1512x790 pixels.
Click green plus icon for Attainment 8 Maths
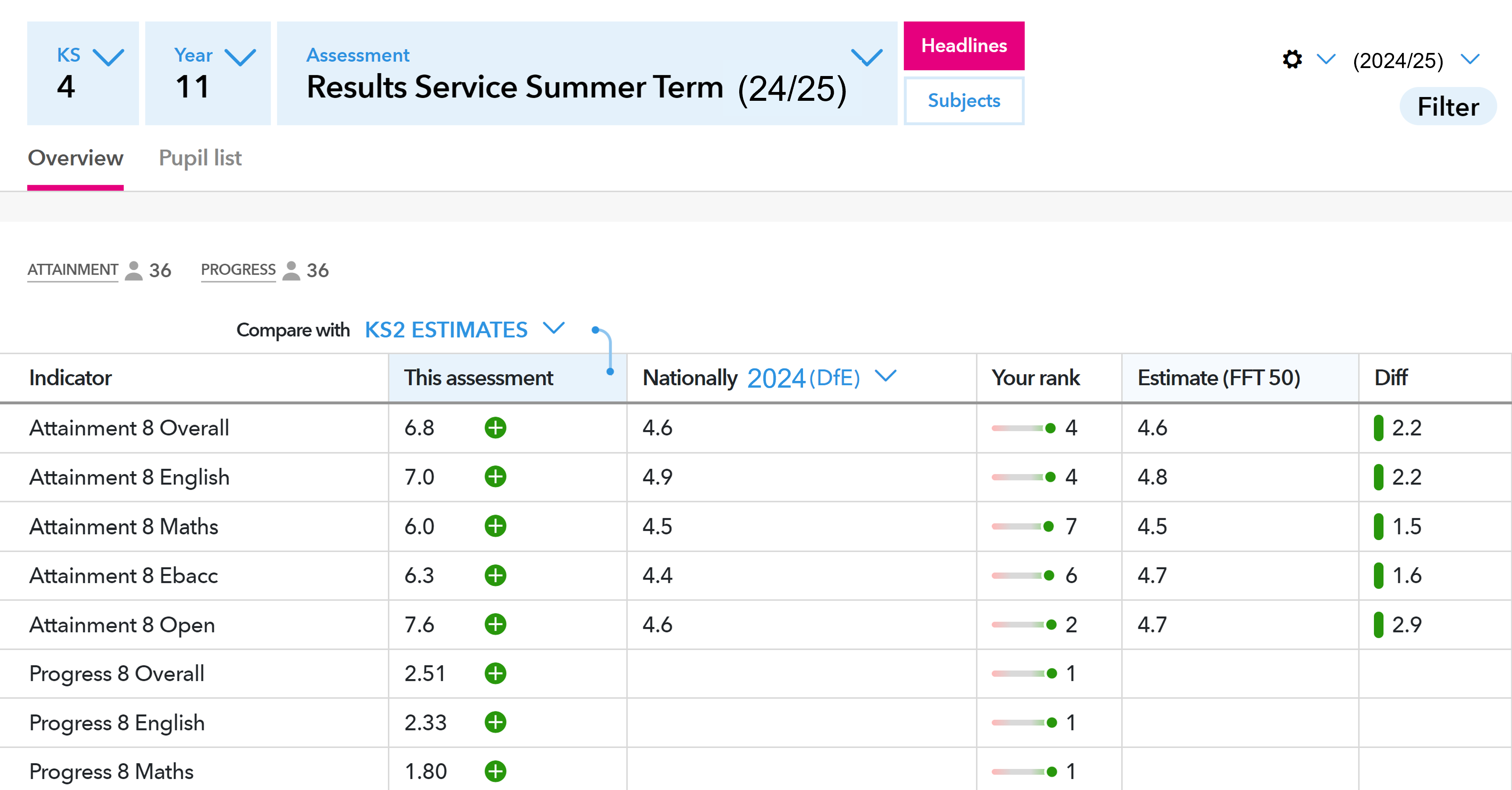tap(495, 526)
